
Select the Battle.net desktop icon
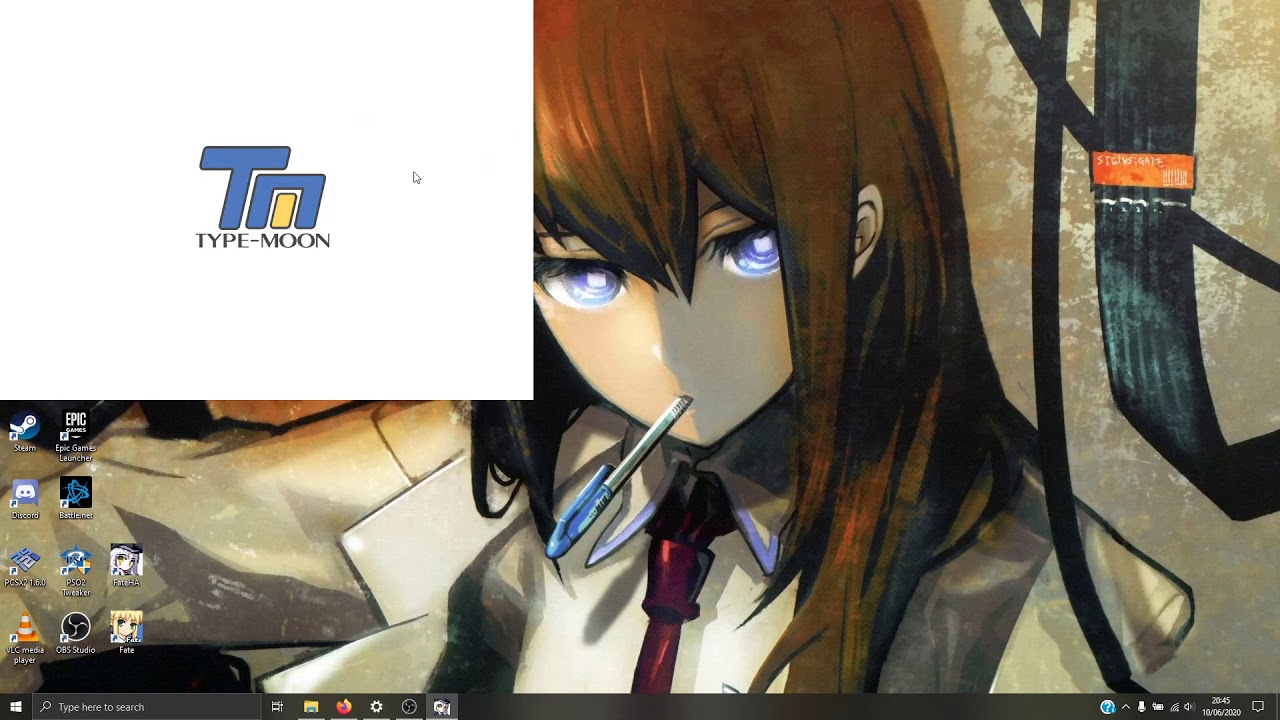pos(76,499)
